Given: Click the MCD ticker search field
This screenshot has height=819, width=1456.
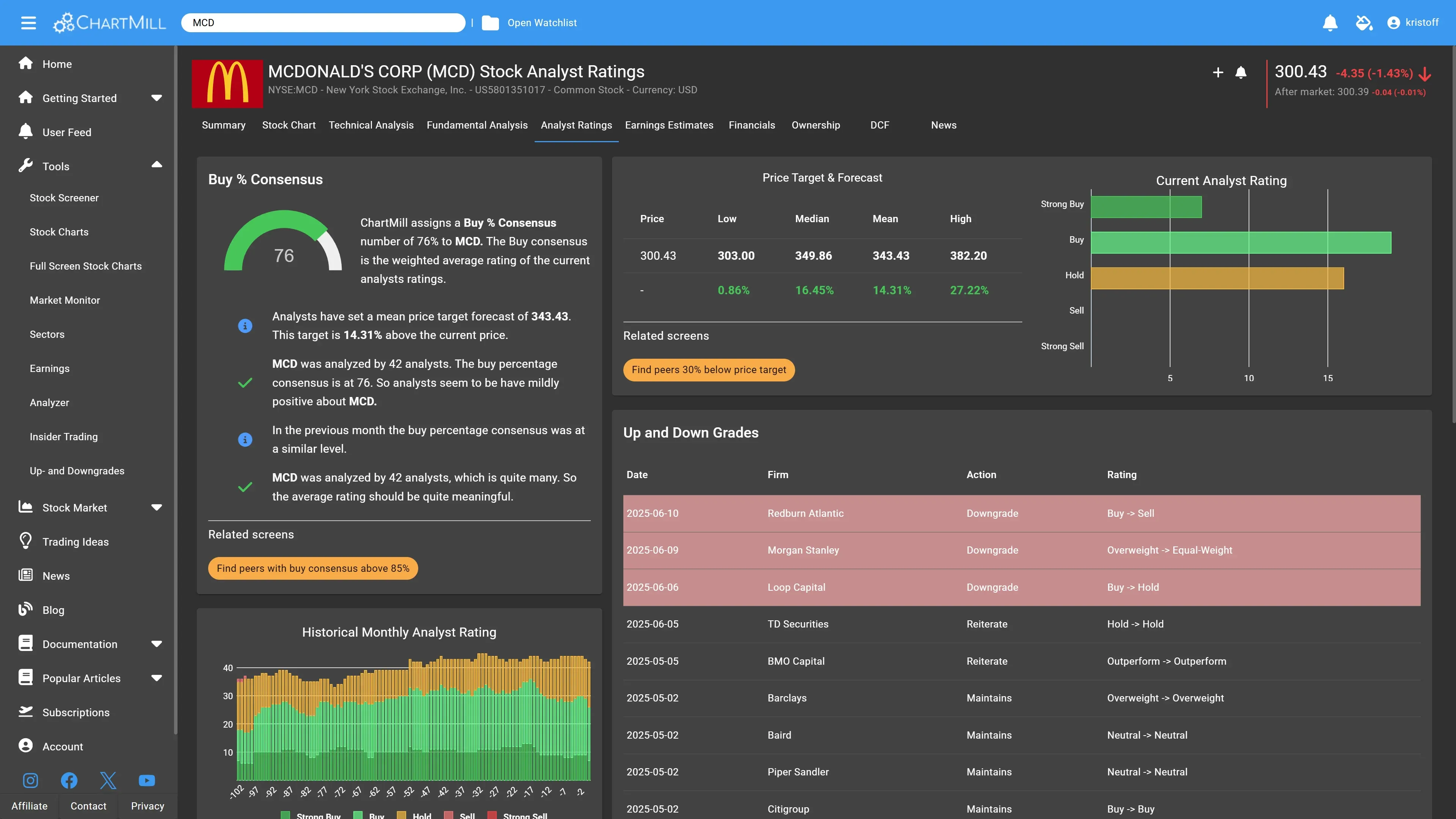Looking at the screenshot, I should 323,23.
